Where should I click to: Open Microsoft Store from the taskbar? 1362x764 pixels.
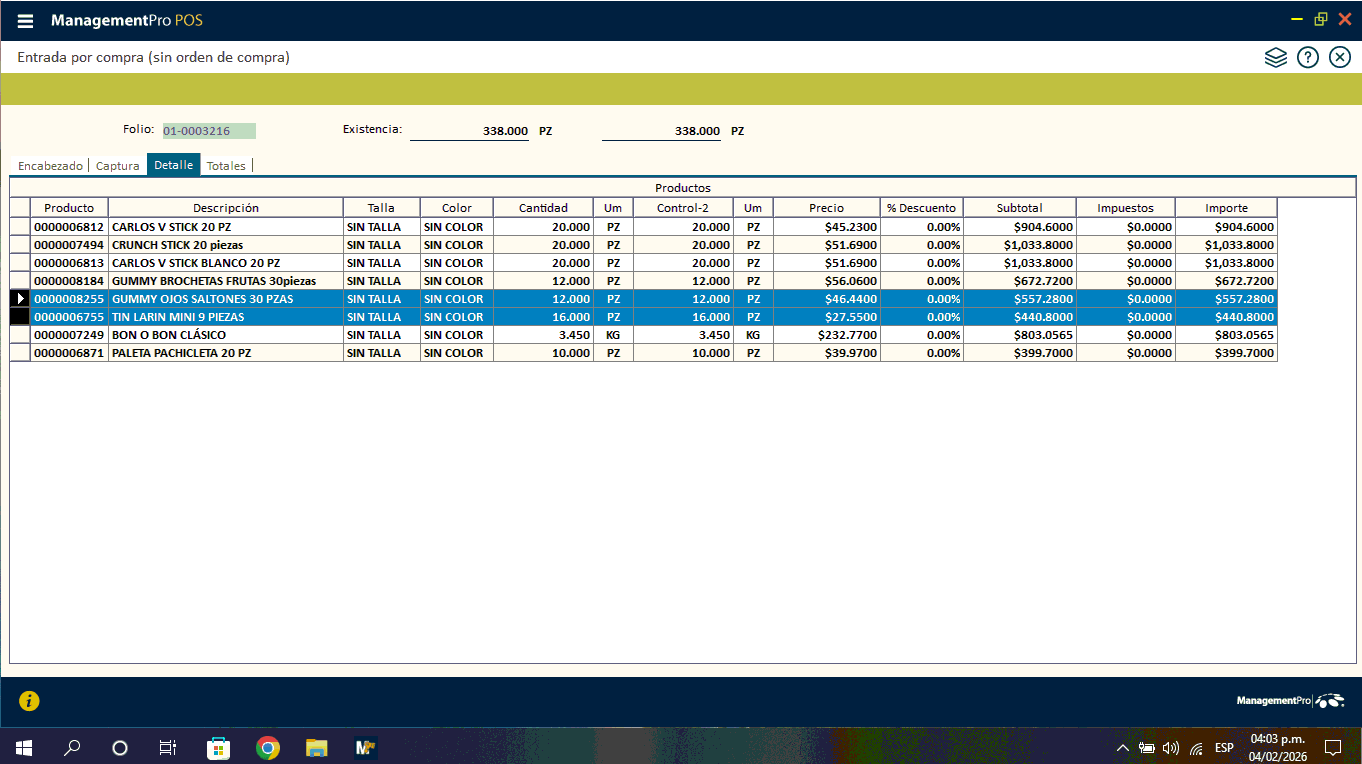click(x=218, y=747)
